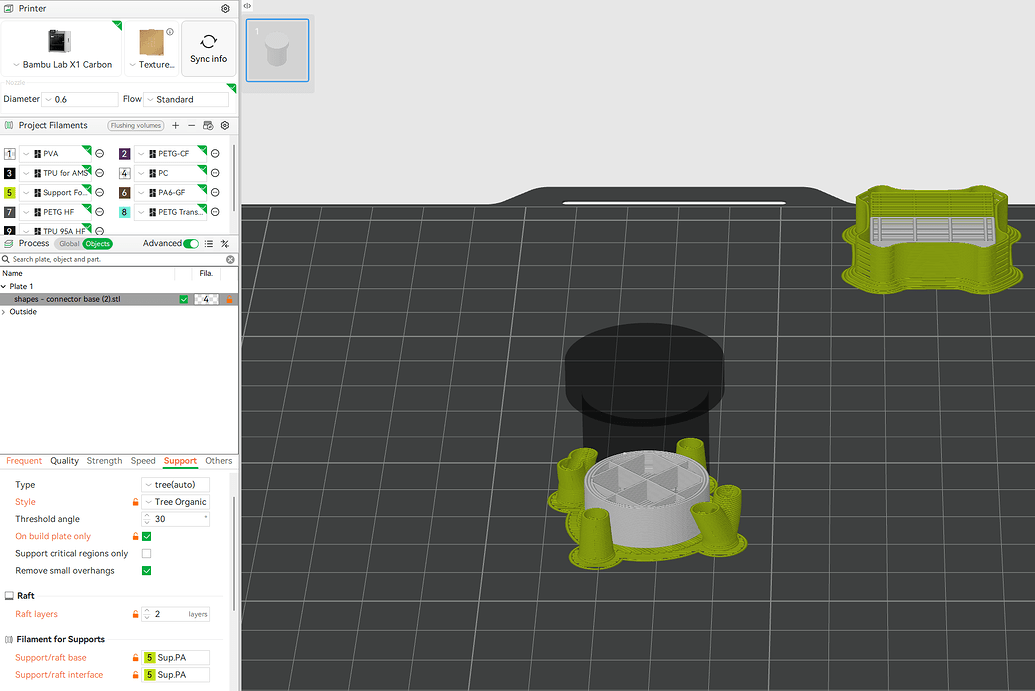The width and height of the screenshot is (1035, 691).
Task: Click filament 2 purple color swatch
Action: (124, 154)
